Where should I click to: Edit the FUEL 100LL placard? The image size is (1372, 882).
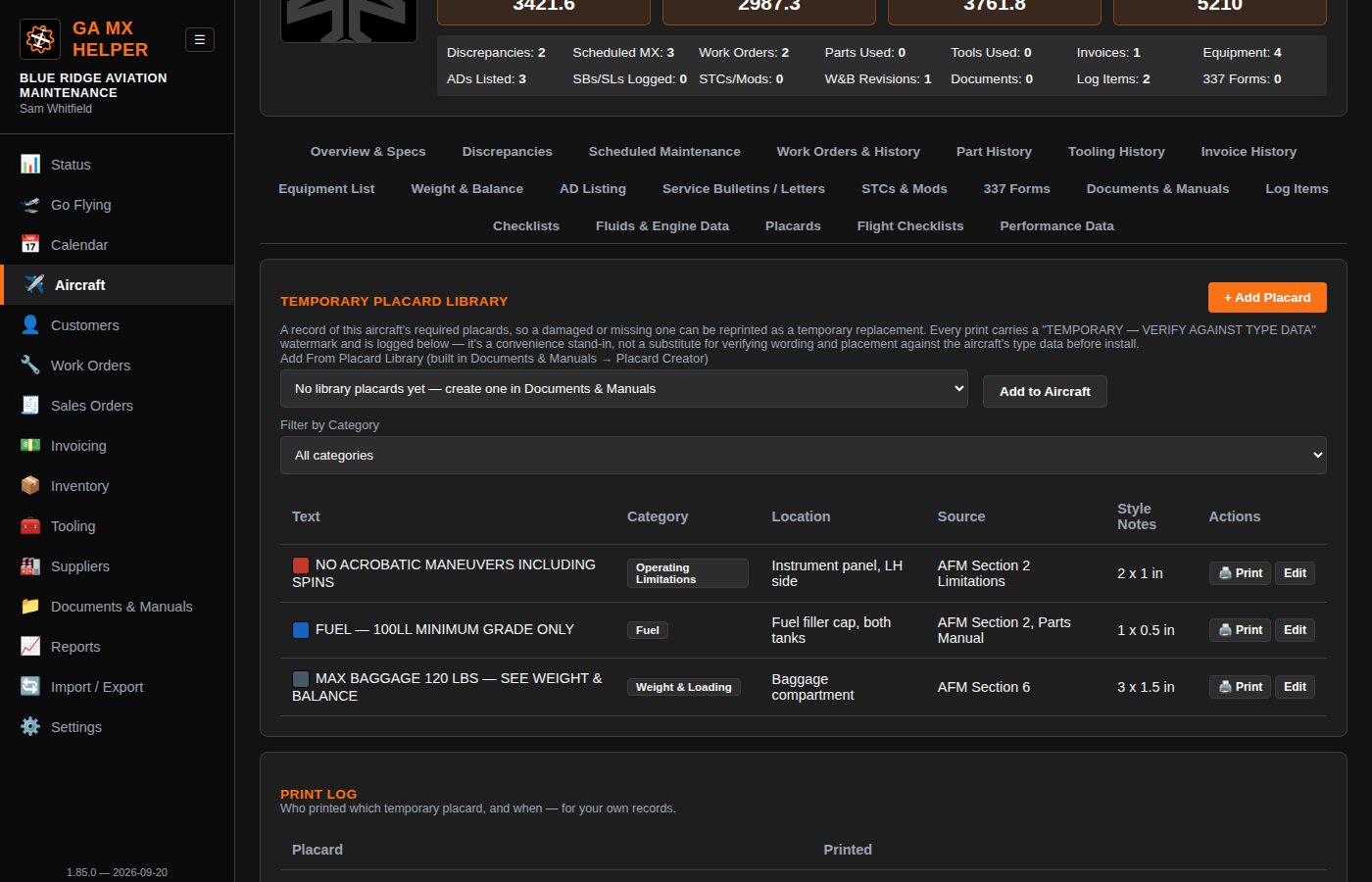pos(1295,630)
